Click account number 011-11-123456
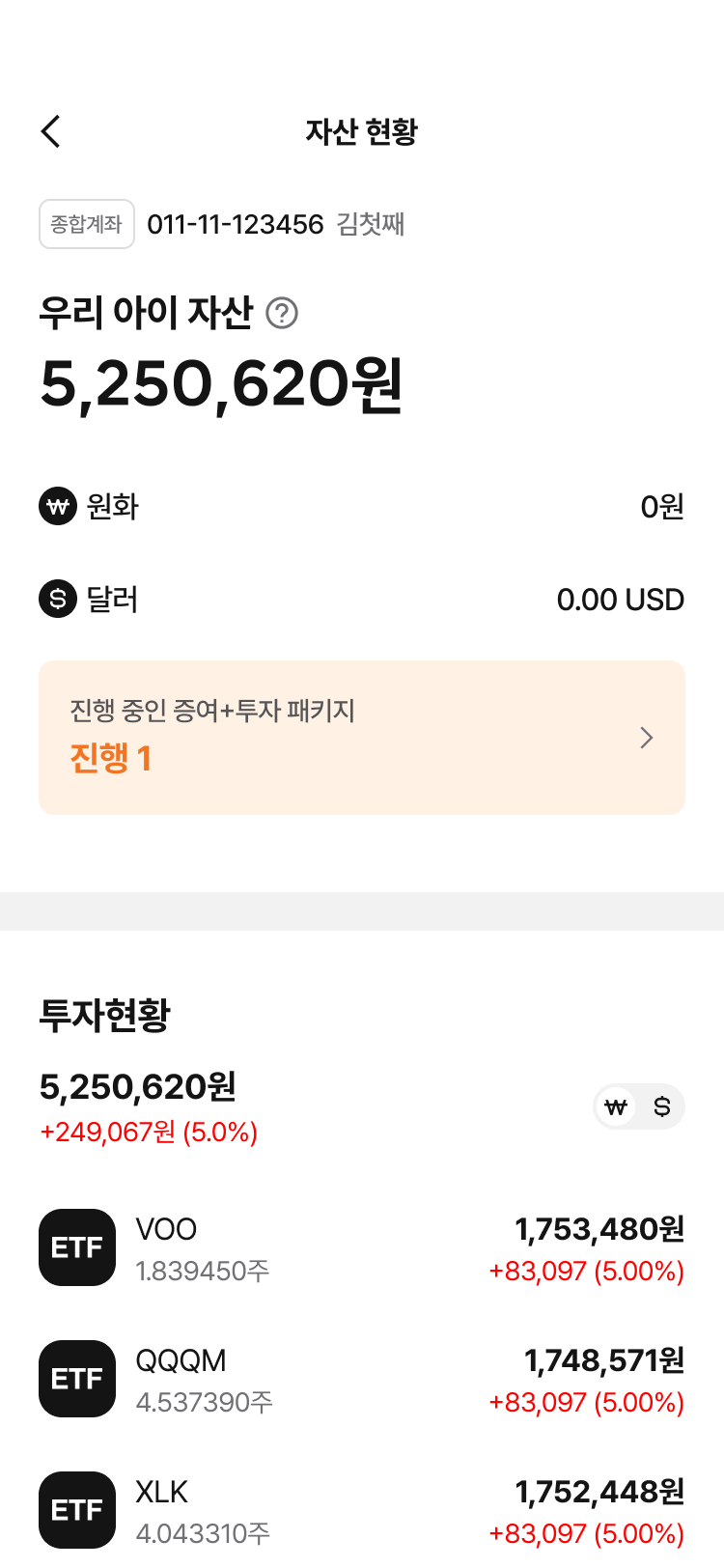Screen dimensions: 724x1568 pyautogui.click(x=236, y=224)
